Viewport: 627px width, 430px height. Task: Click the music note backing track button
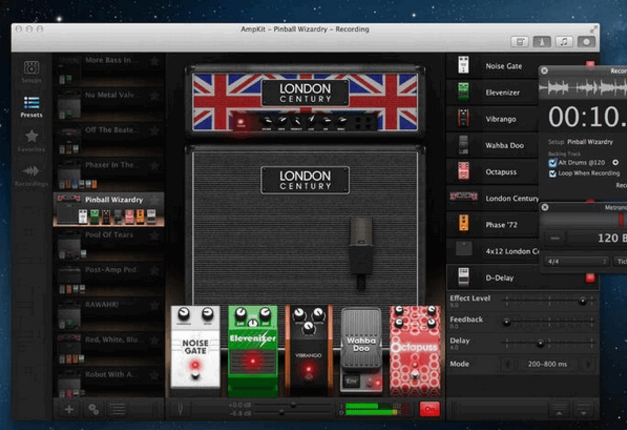click(564, 42)
